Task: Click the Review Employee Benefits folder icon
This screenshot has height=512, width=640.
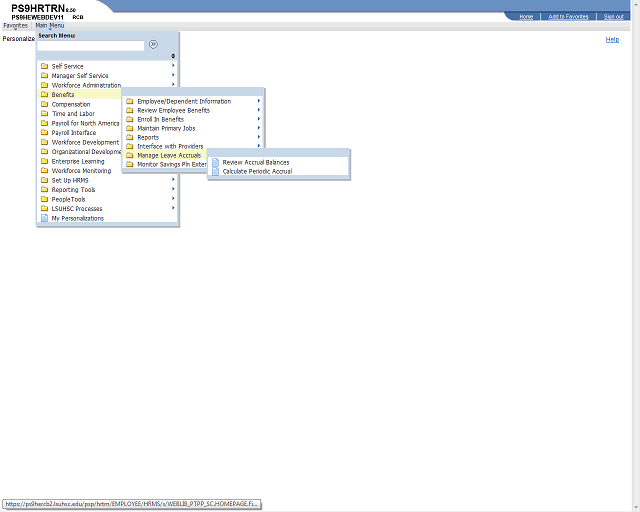Action: point(130,110)
